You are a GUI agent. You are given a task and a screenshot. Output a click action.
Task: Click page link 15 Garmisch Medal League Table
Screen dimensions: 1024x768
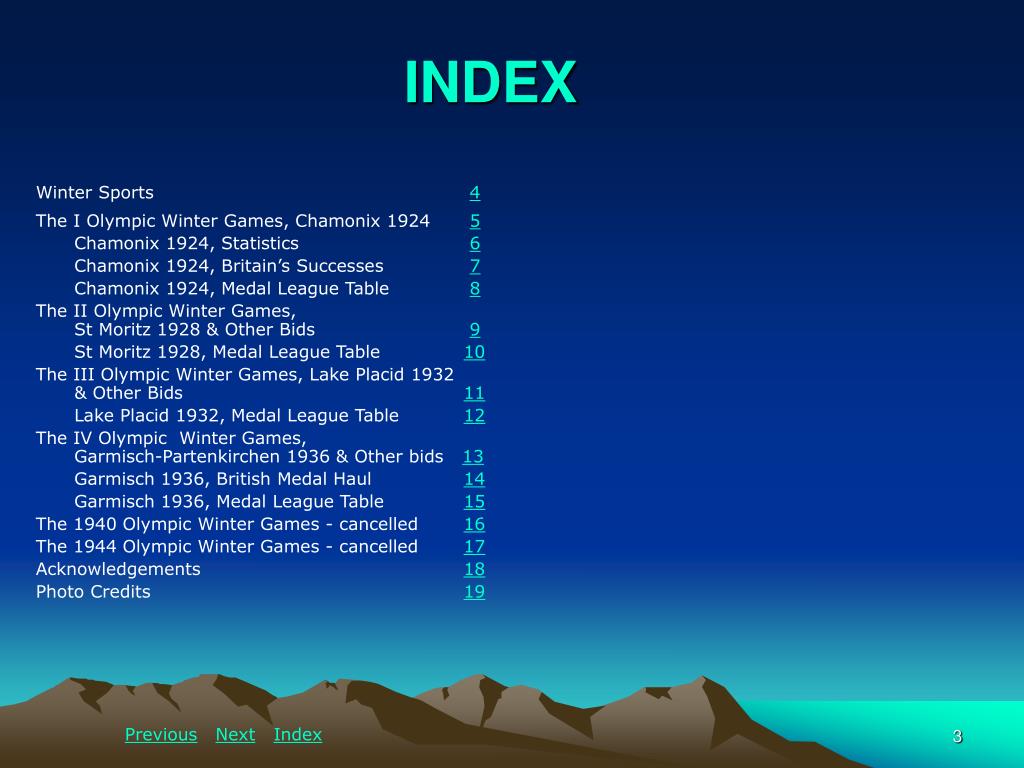point(474,502)
